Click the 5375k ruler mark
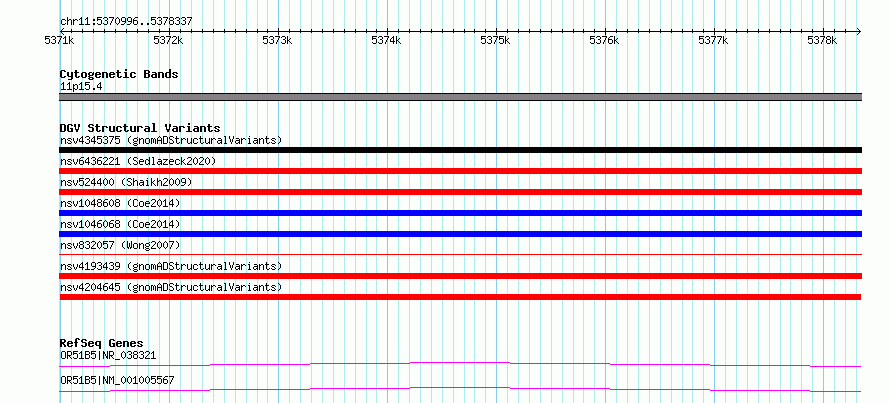The image size is (890, 403). click(x=496, y=41)
